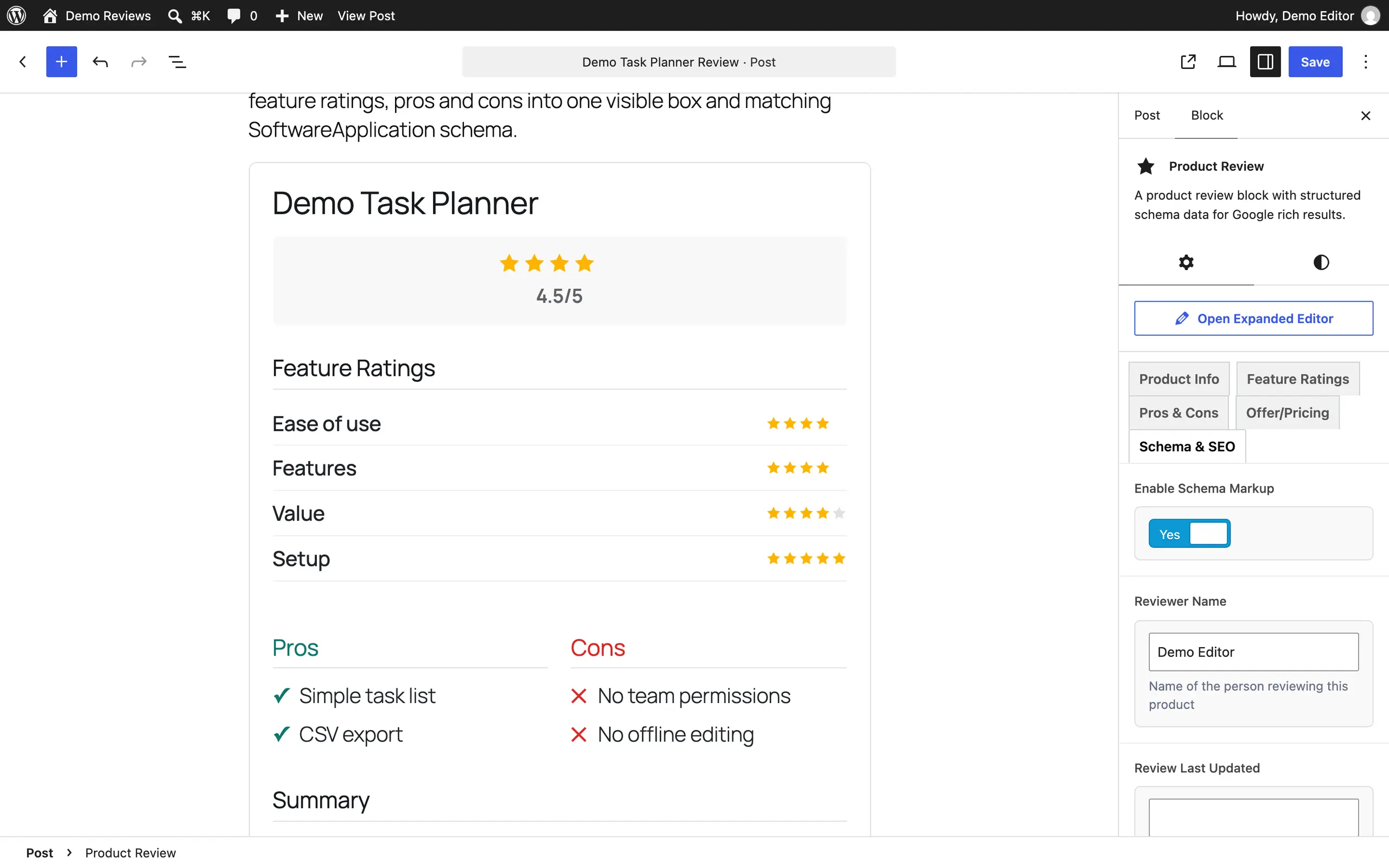The width and height of the screenshot is (1389, 868).
Task: Click the Demo Task Planner heading
Action: coord(405,203)
